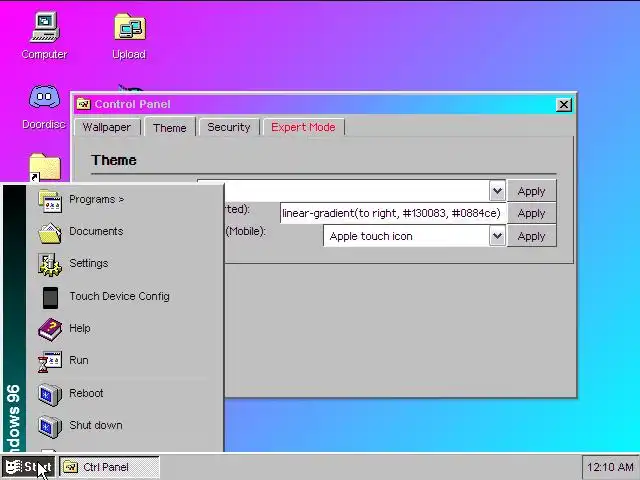Click the linear-gradient text input field

click(393, 213)
